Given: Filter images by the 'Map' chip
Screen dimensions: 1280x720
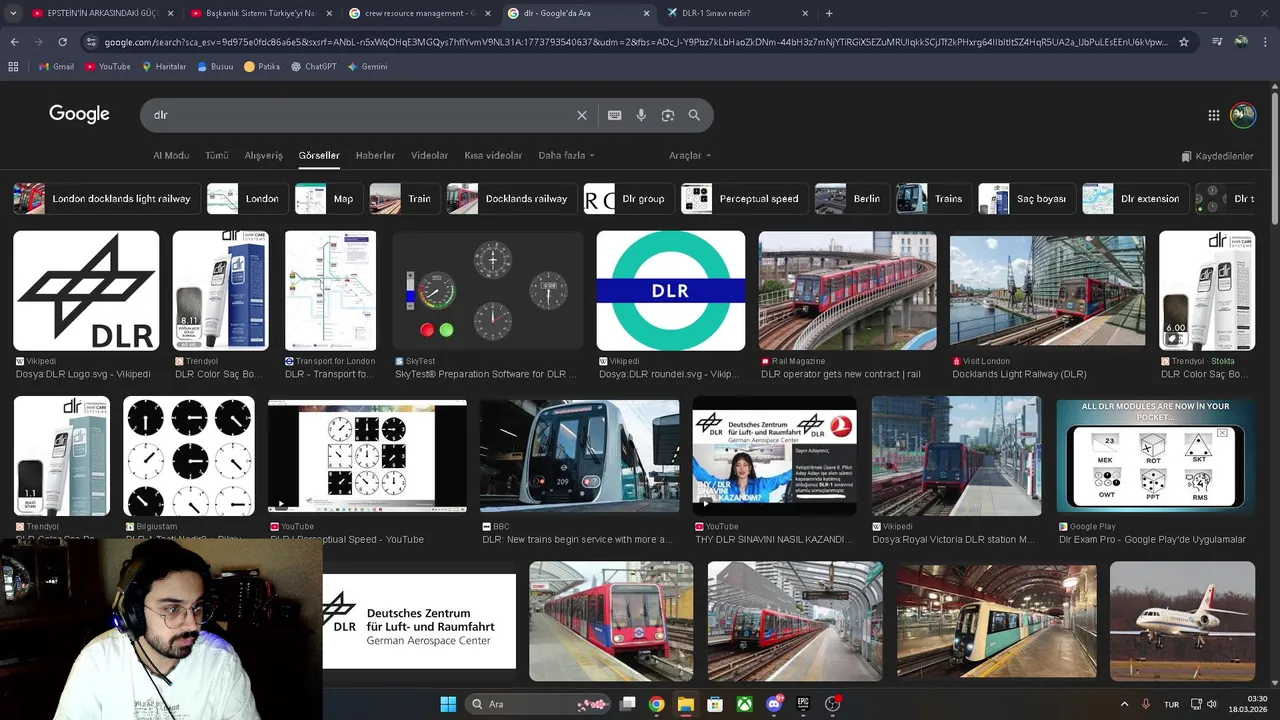Looking at the screenshot, I should point(329,198).
